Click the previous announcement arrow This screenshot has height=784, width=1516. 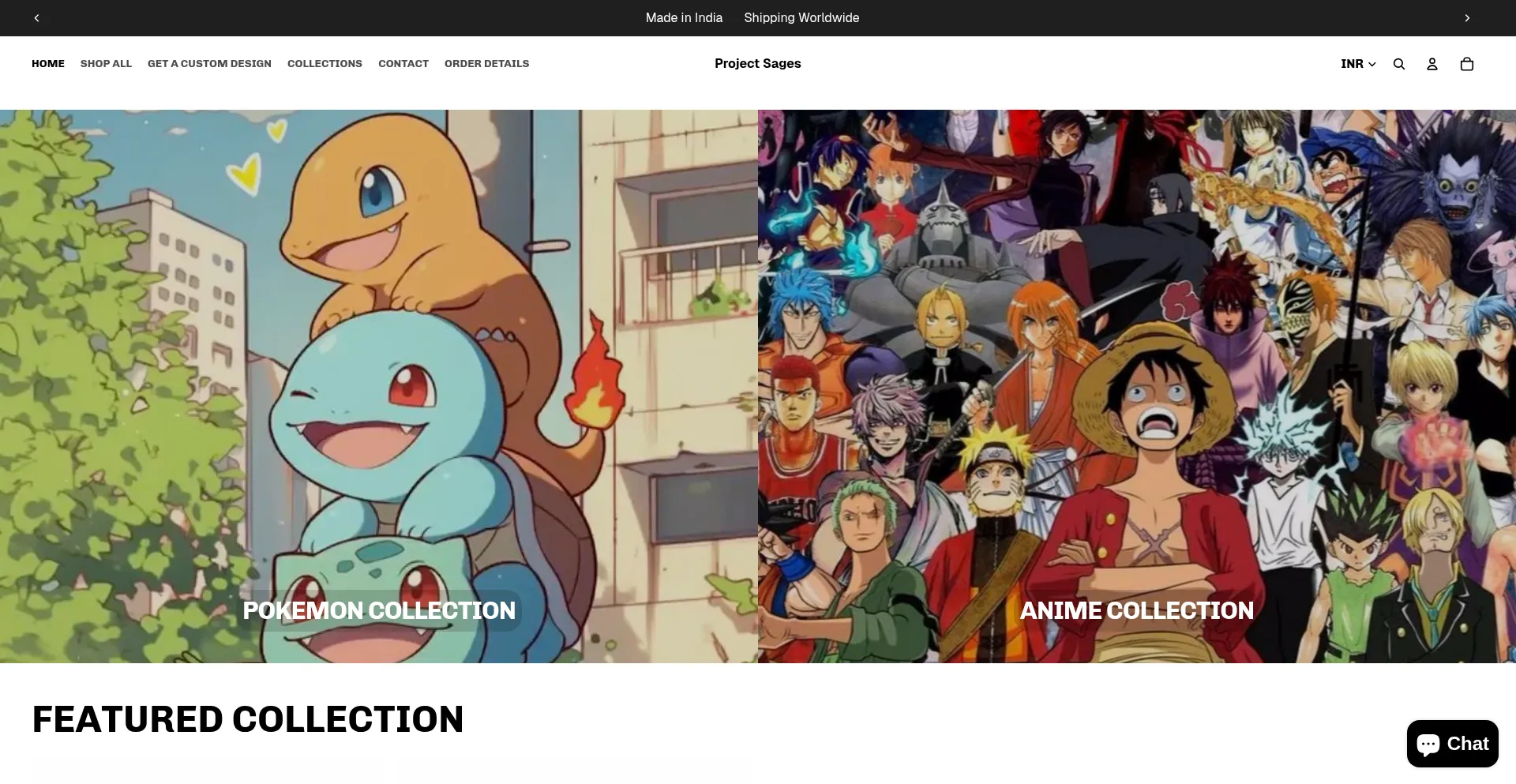point(36,18)
